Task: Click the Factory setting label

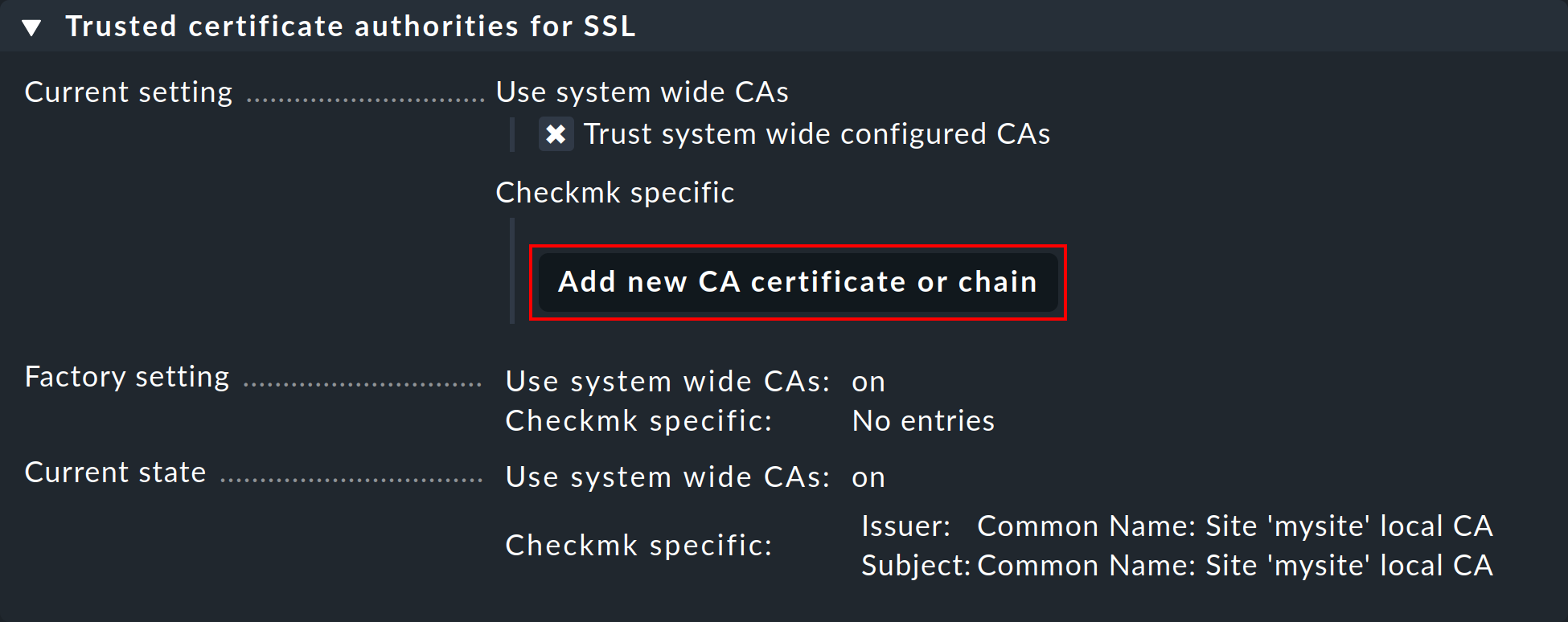Action: pyautogui.click(x=126, y=376)
